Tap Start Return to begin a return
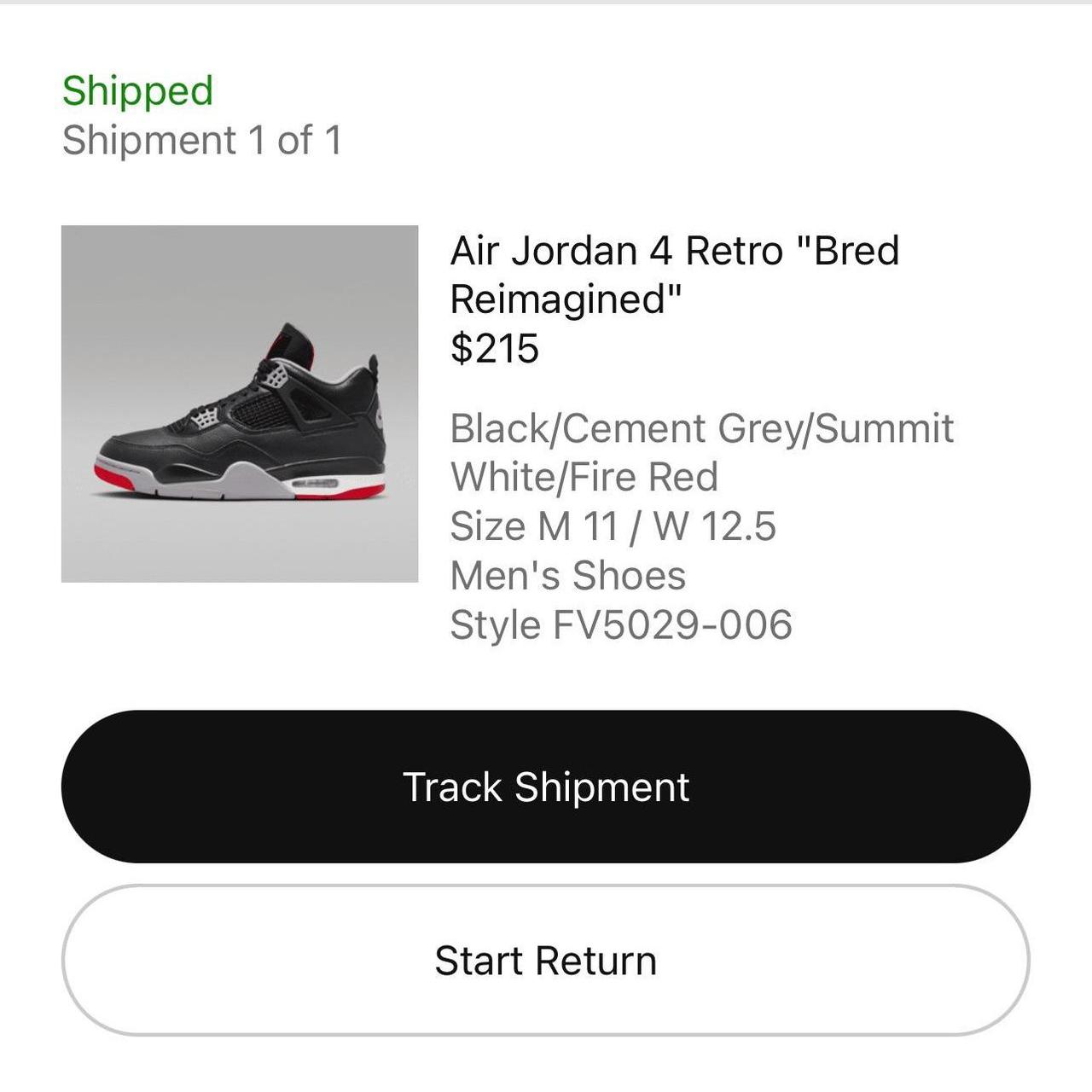The height and width of the screenshot is (1092, 1092). pyautogui.click(x=546, y=960)
